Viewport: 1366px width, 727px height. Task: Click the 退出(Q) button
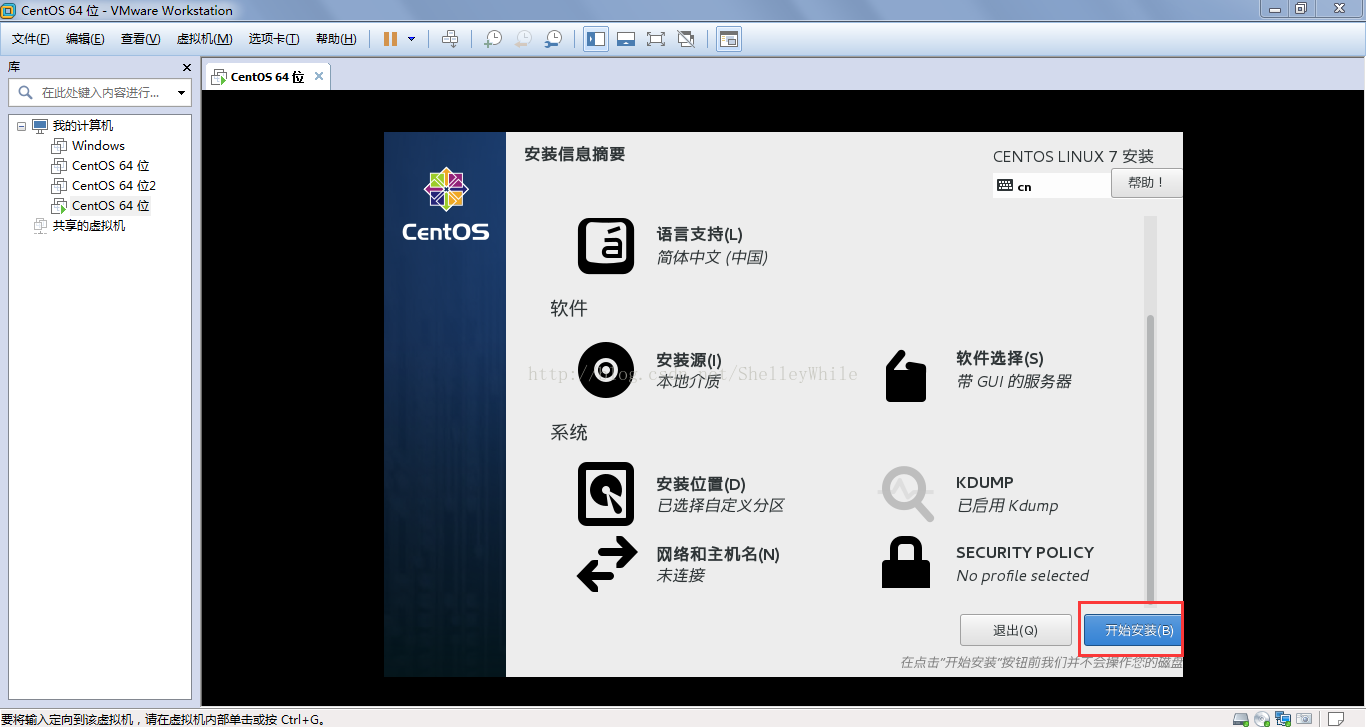click(x=1015, y=630)
